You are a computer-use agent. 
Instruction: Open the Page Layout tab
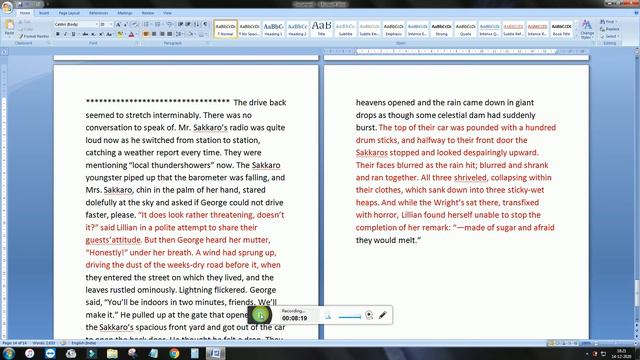coord(69,13)
